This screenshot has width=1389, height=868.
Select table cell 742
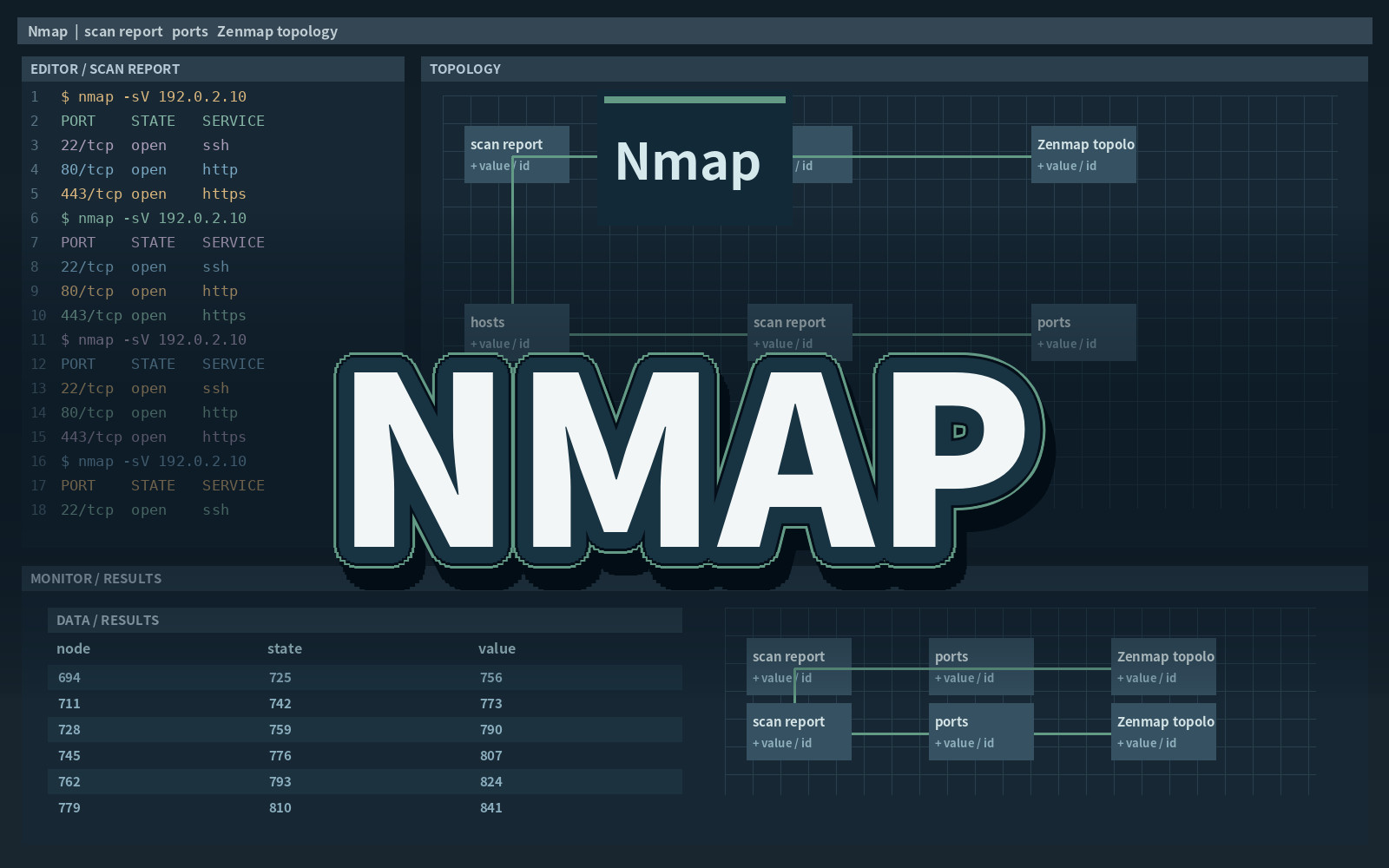pos(280,703)
